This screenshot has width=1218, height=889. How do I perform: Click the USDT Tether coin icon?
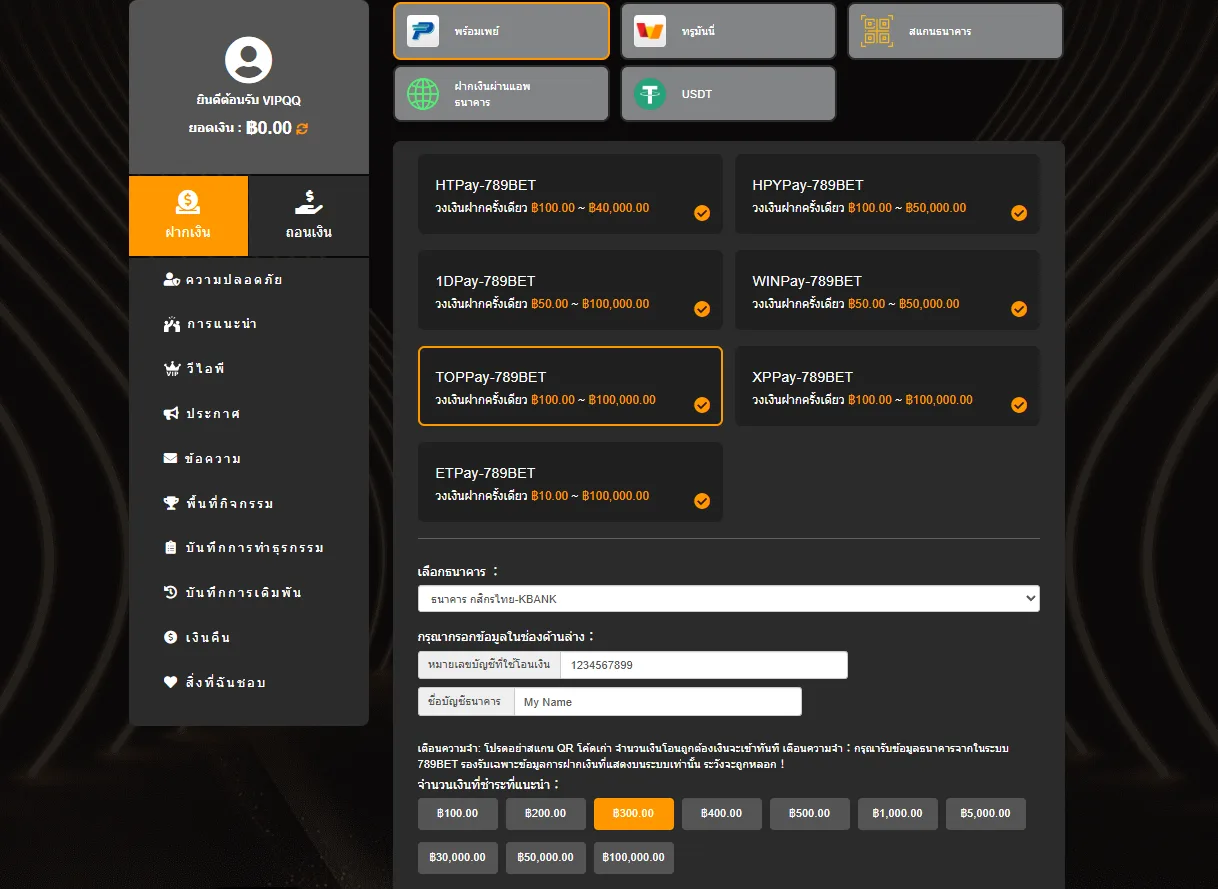click(650, 94)
